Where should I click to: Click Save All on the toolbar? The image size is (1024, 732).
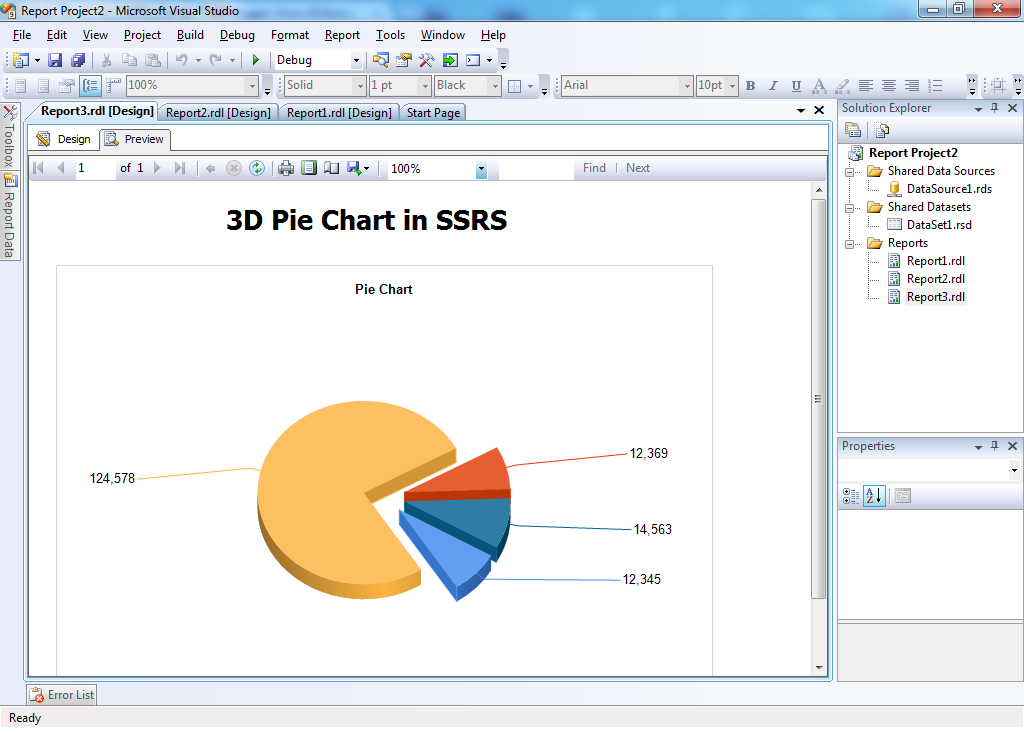(78, 60)
